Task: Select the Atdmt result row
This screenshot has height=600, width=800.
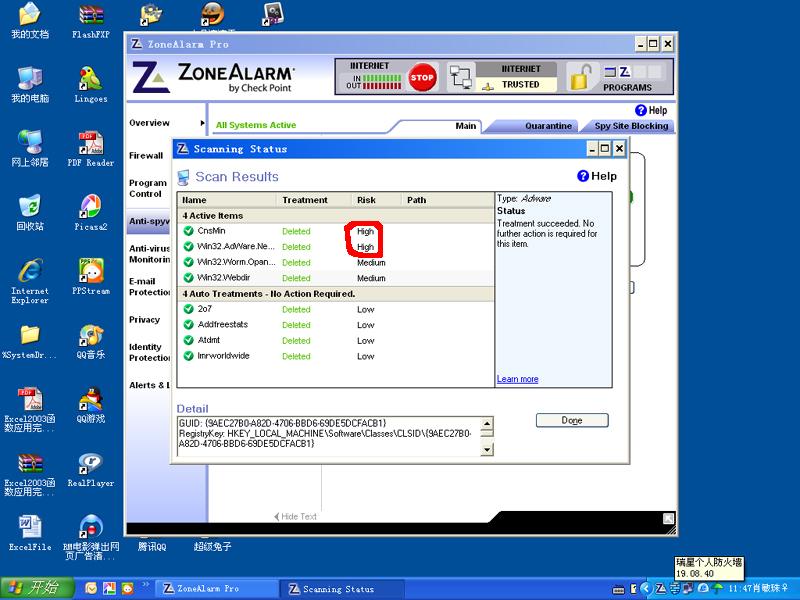Action: (336, 340)
